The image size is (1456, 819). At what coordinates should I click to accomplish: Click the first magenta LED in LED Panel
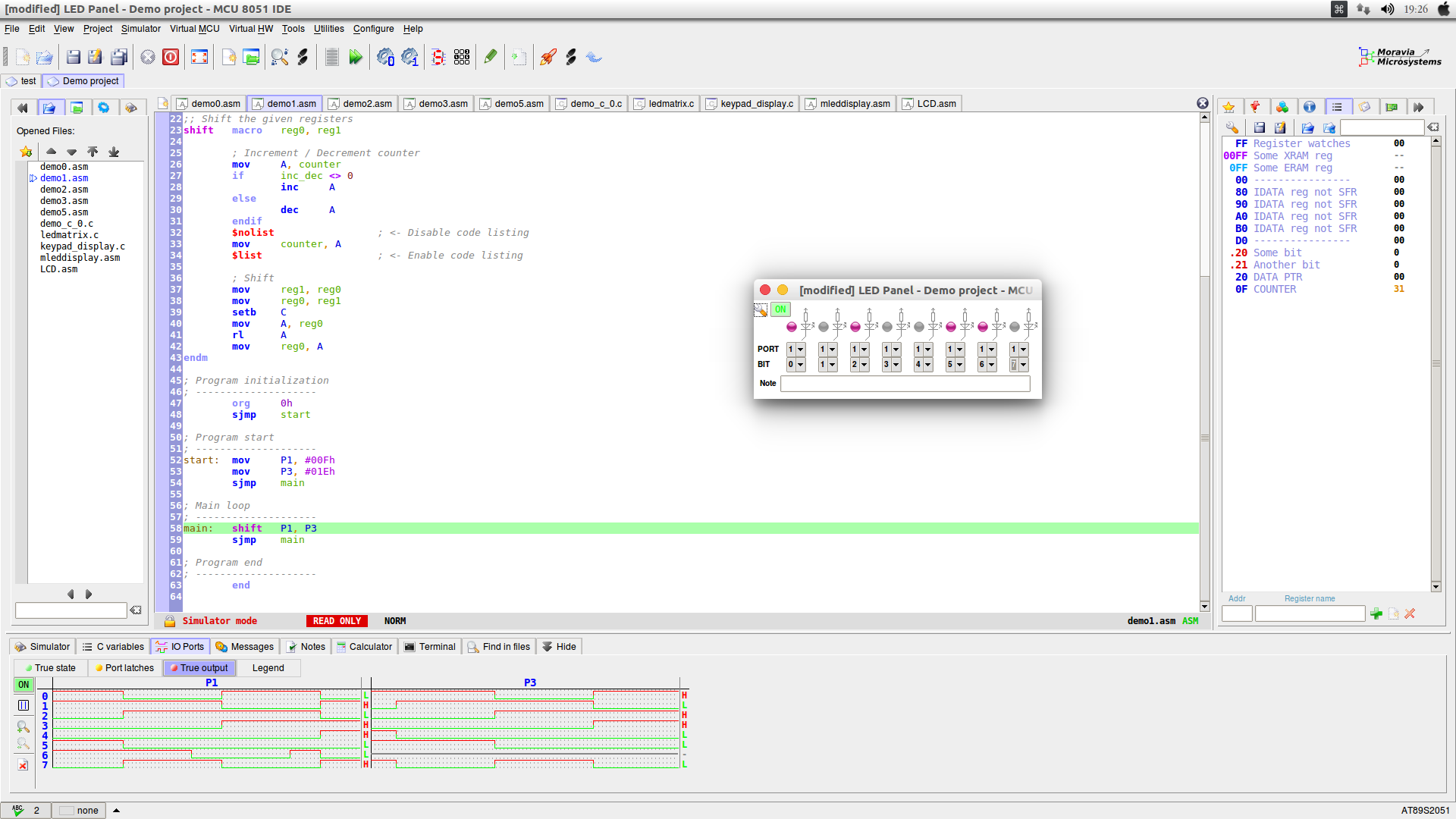pos(792,327)
